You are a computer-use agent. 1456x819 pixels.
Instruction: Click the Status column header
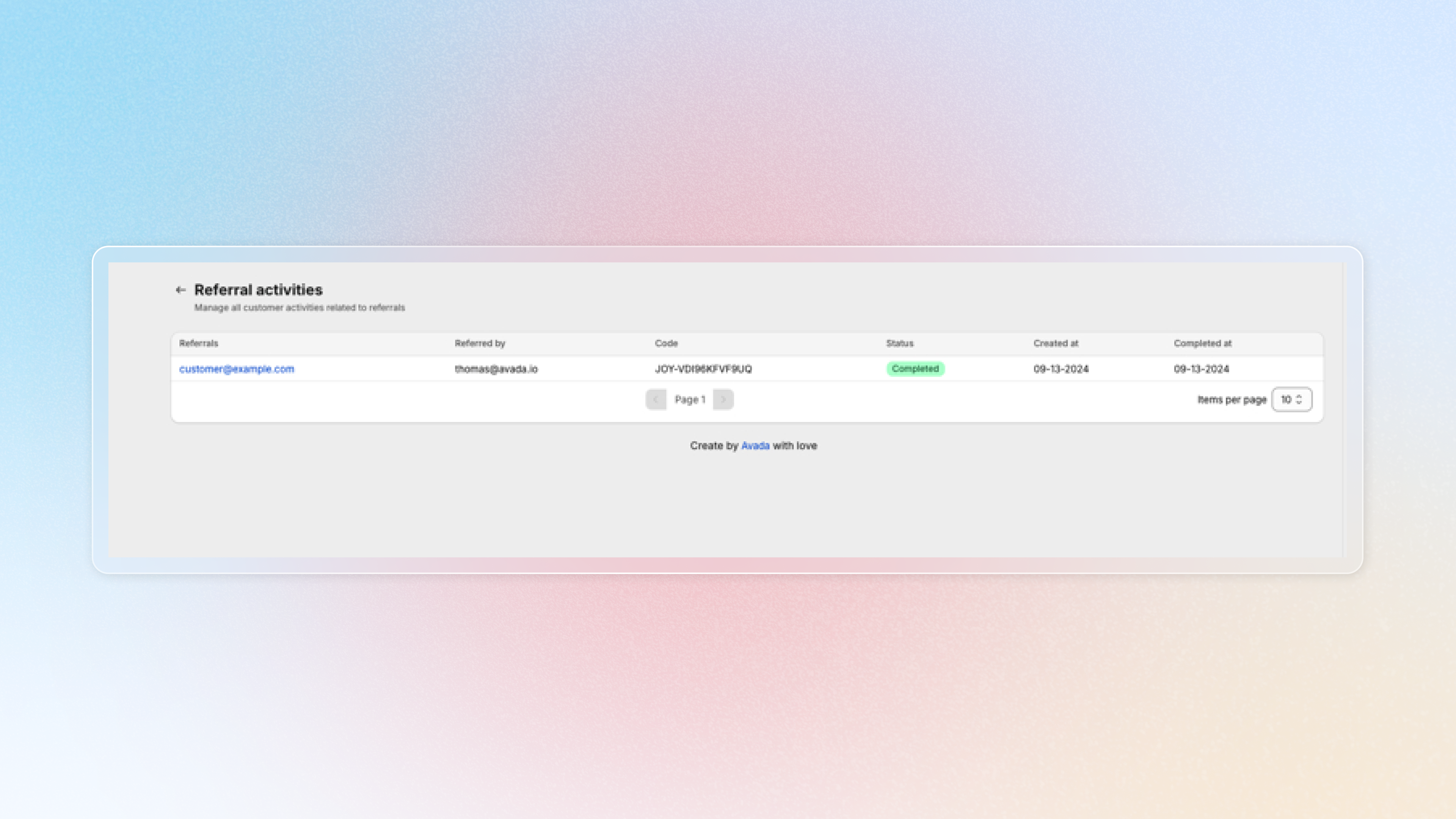pos(899,343)
